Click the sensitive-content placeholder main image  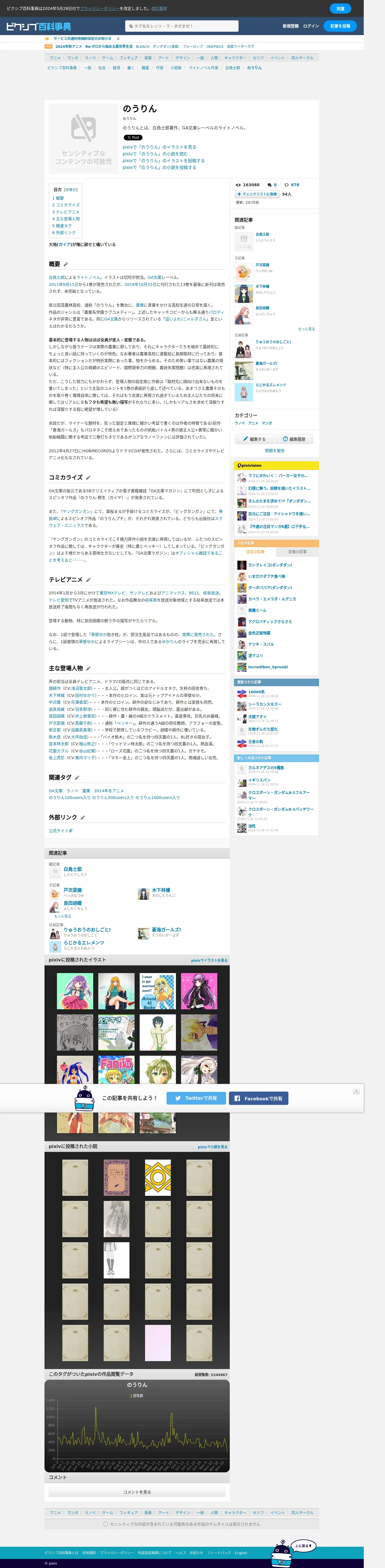point(84,139)
